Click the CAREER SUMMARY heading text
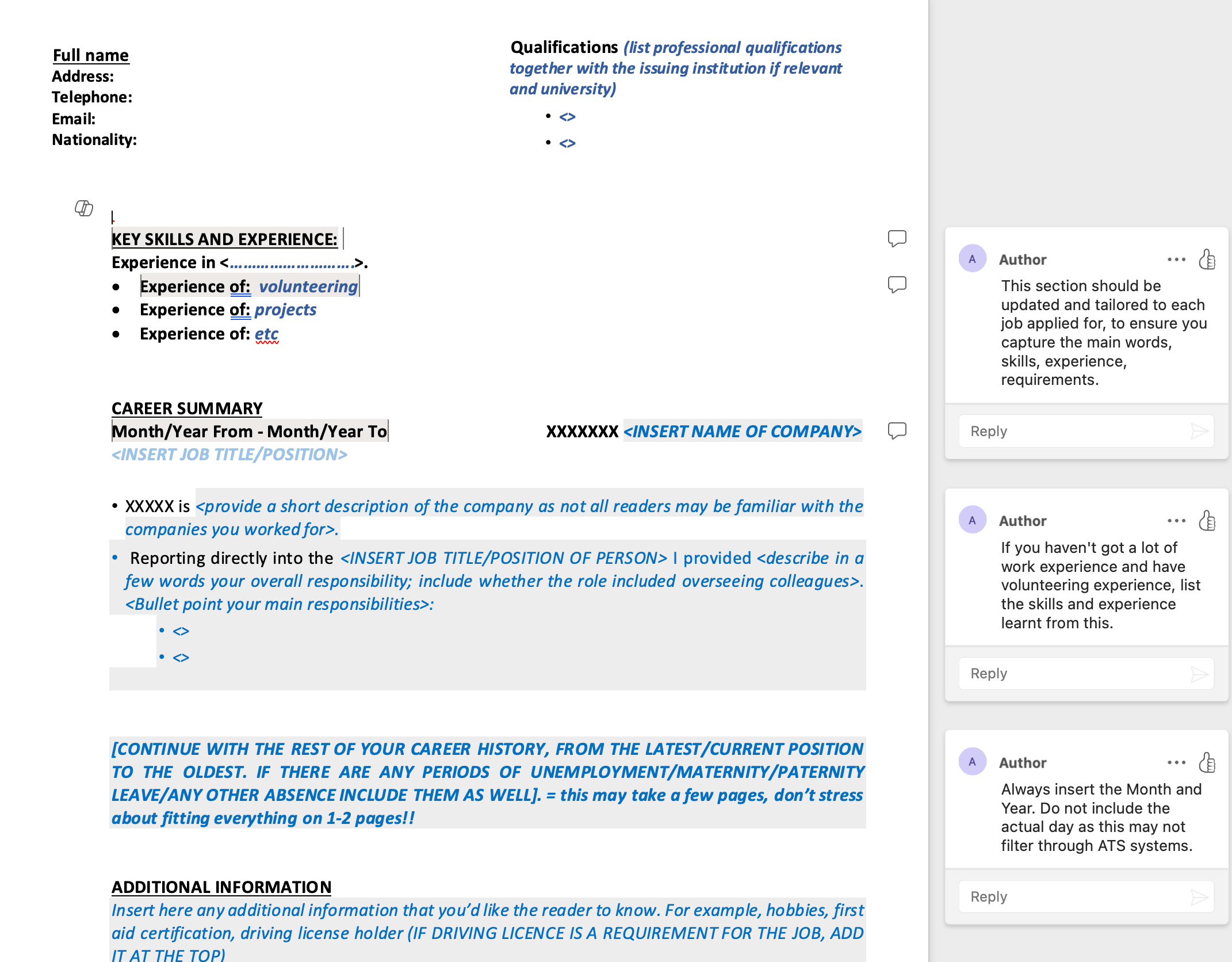The width and height of the screenshot is (1232, 962). coord(187,409)
